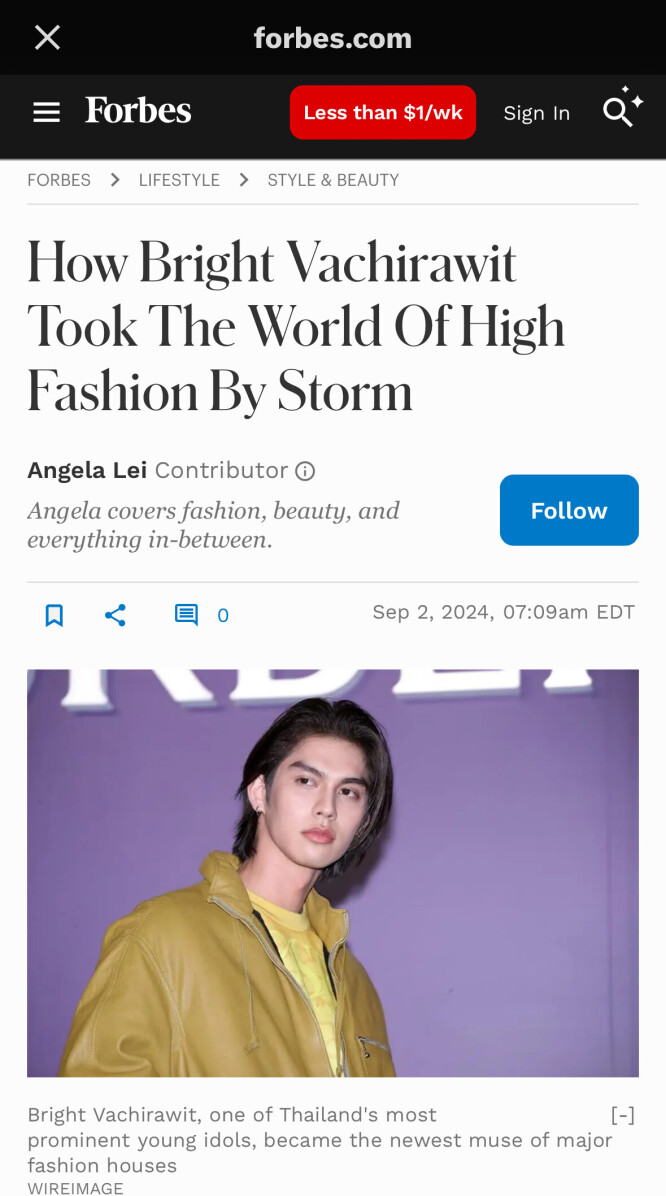Open the STYLE & BEAUTY breadcrumb
Image resolution: width=666 pixels, height=1196 pixels.
[333, 180]
